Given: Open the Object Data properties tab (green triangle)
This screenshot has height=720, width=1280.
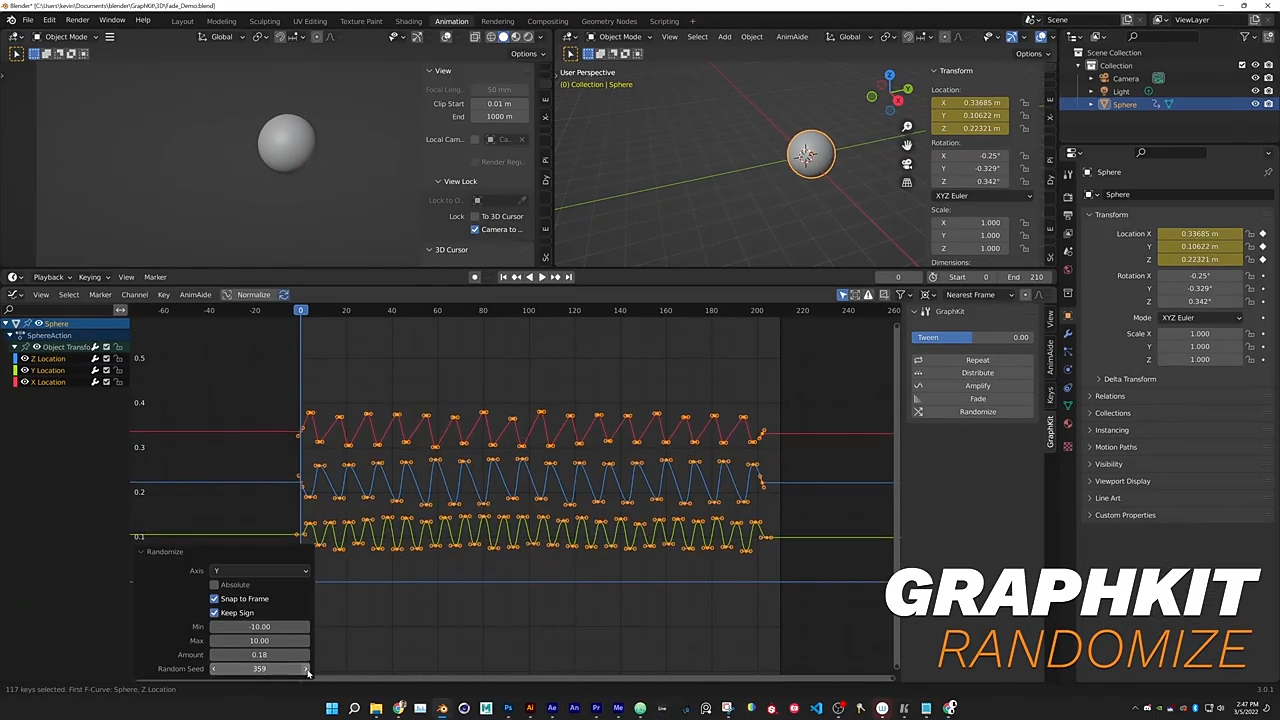Looking at the screenshot, I should click(1068, 405).
